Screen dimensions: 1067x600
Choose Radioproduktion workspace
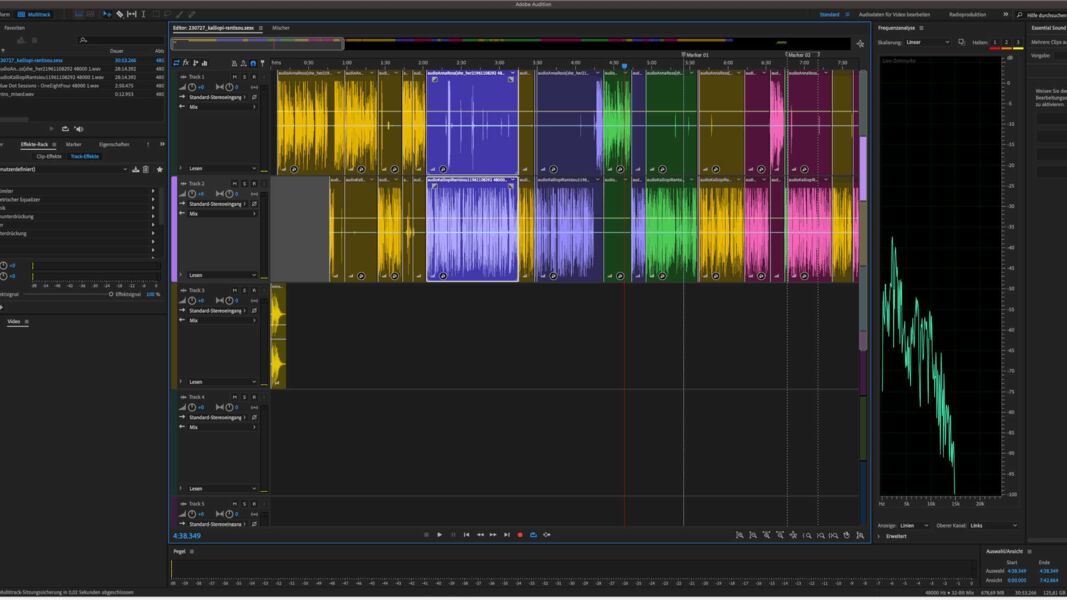tap(968, 14)
